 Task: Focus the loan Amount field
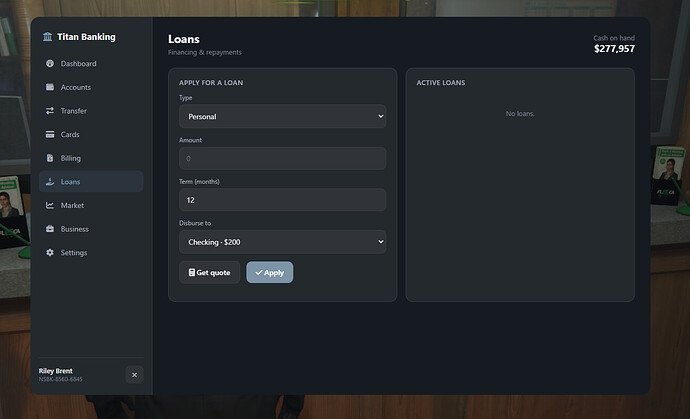click(x=283, y=158)
